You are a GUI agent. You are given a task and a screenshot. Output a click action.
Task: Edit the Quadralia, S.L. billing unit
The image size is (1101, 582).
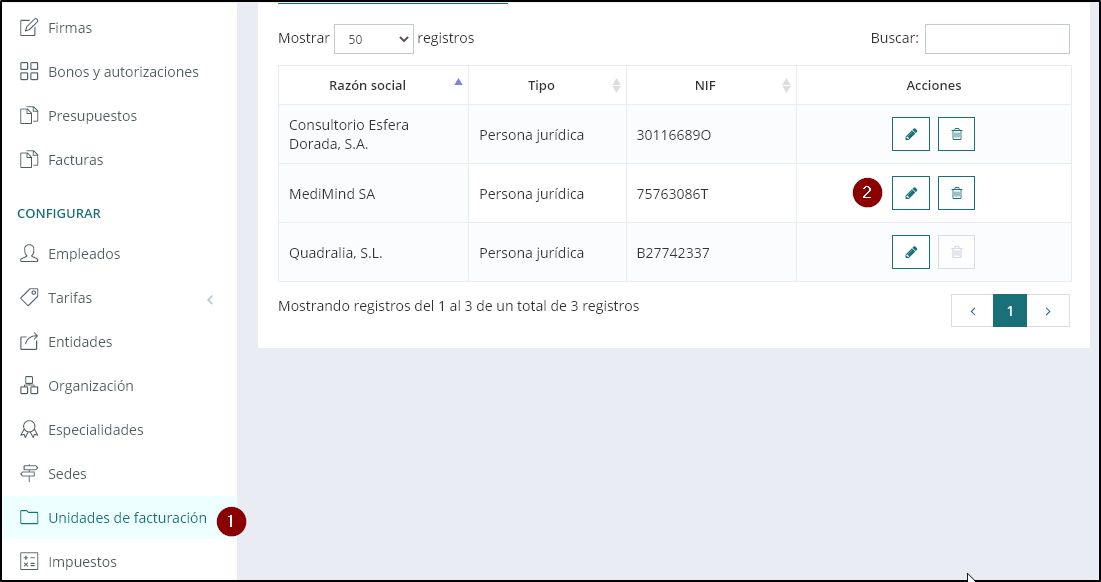point(910,252)
